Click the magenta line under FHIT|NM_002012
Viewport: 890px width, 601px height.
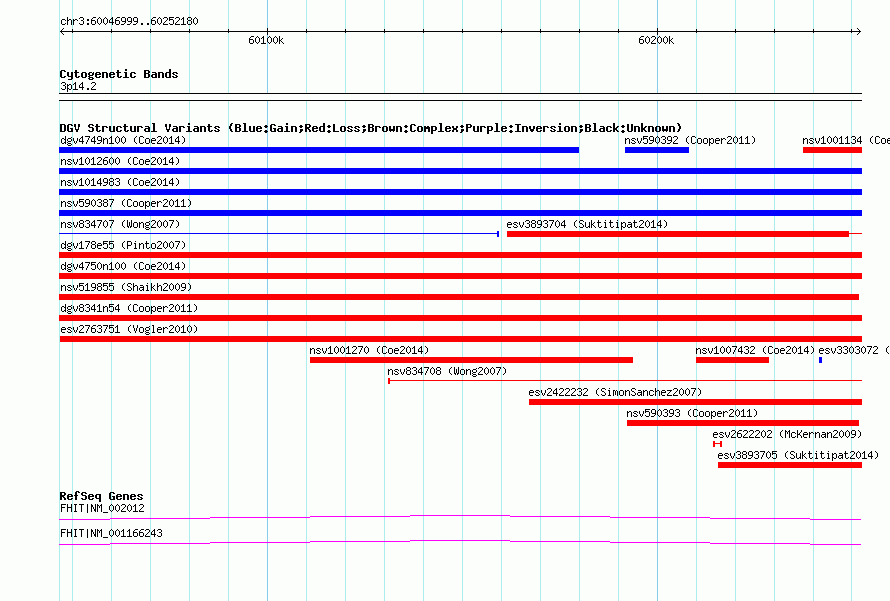[460, 517]
